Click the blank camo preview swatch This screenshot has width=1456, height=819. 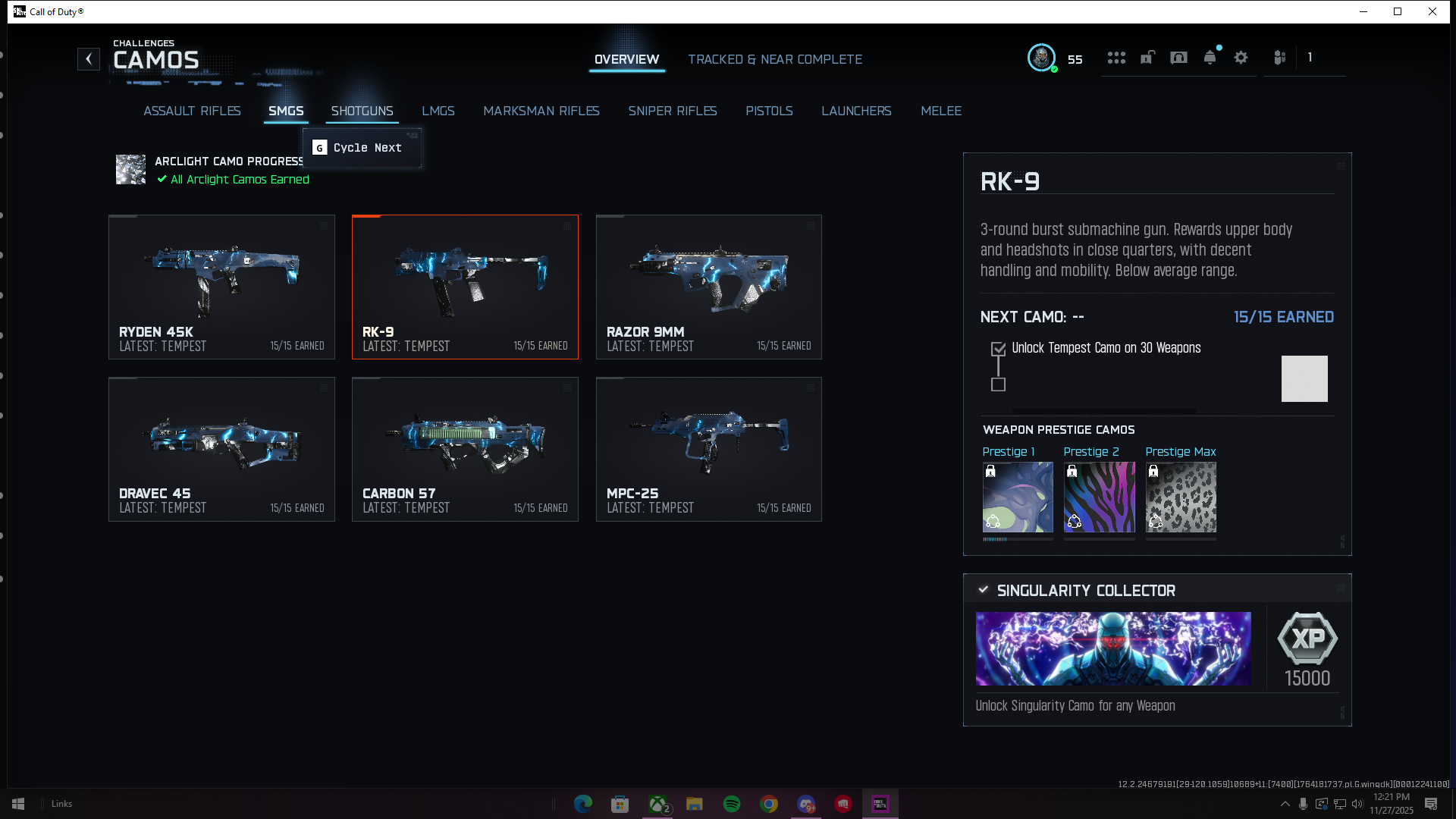(1304, 378)
